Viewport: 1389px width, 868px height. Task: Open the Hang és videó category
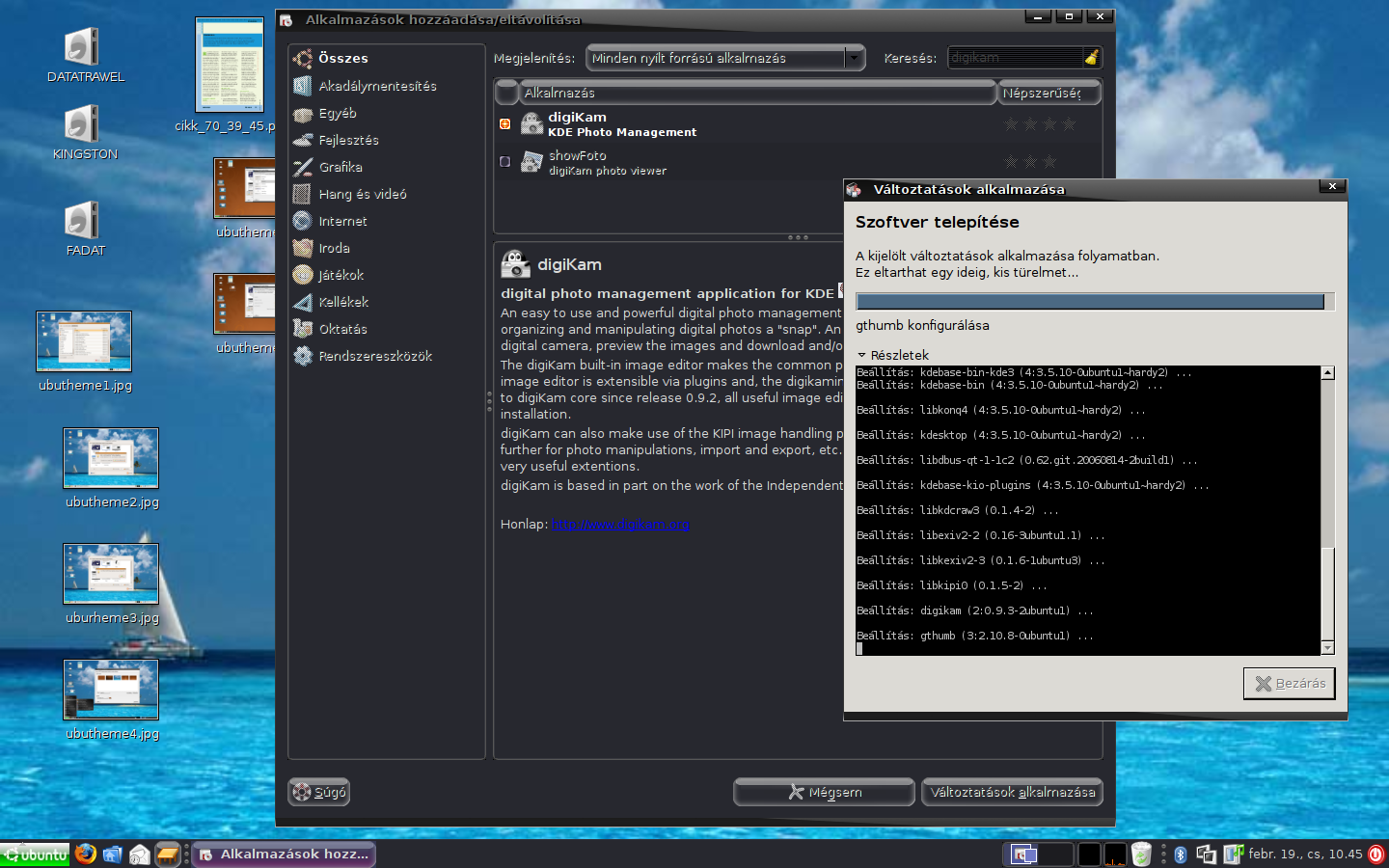pos(386,194)
